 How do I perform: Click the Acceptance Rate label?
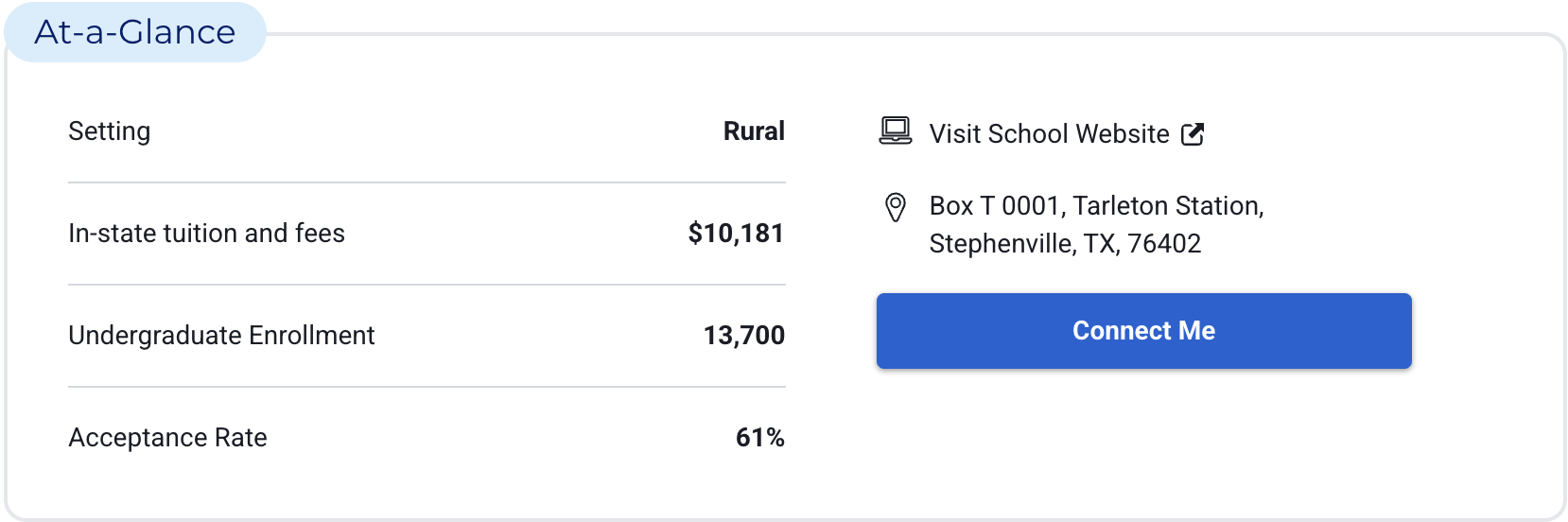coord(167,438)
